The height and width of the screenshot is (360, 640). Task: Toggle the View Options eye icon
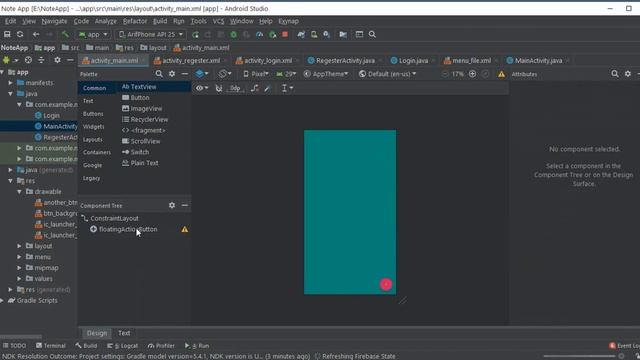coord(202,88)
